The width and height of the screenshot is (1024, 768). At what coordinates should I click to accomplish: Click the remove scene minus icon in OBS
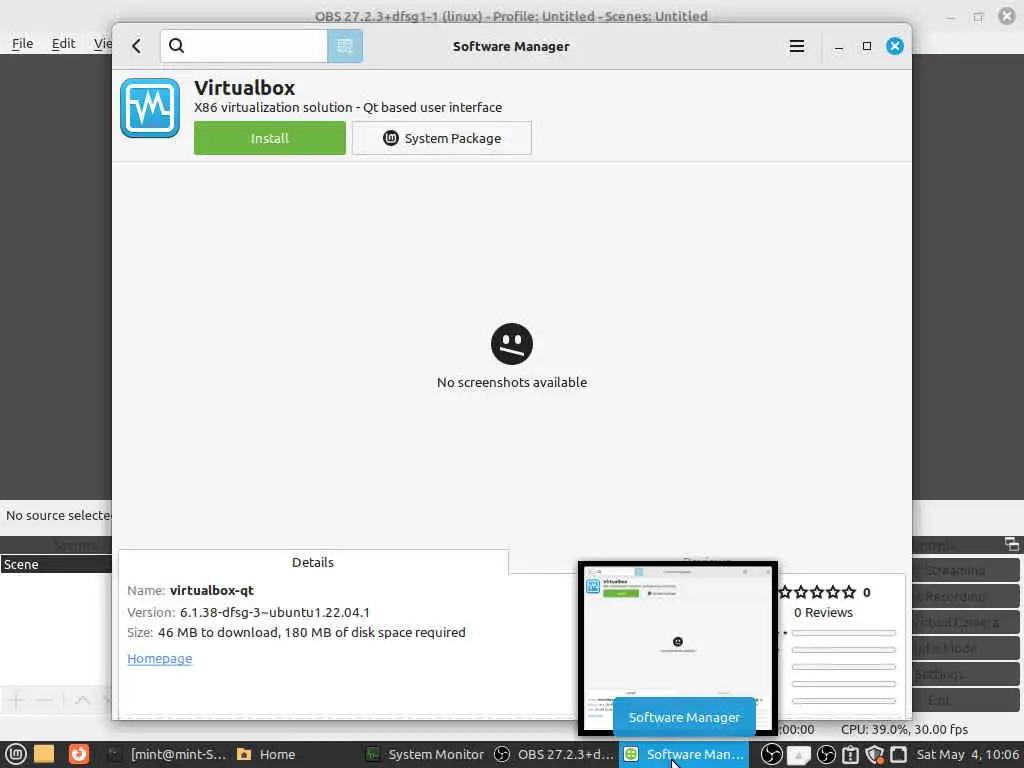[x=44, y=700]
